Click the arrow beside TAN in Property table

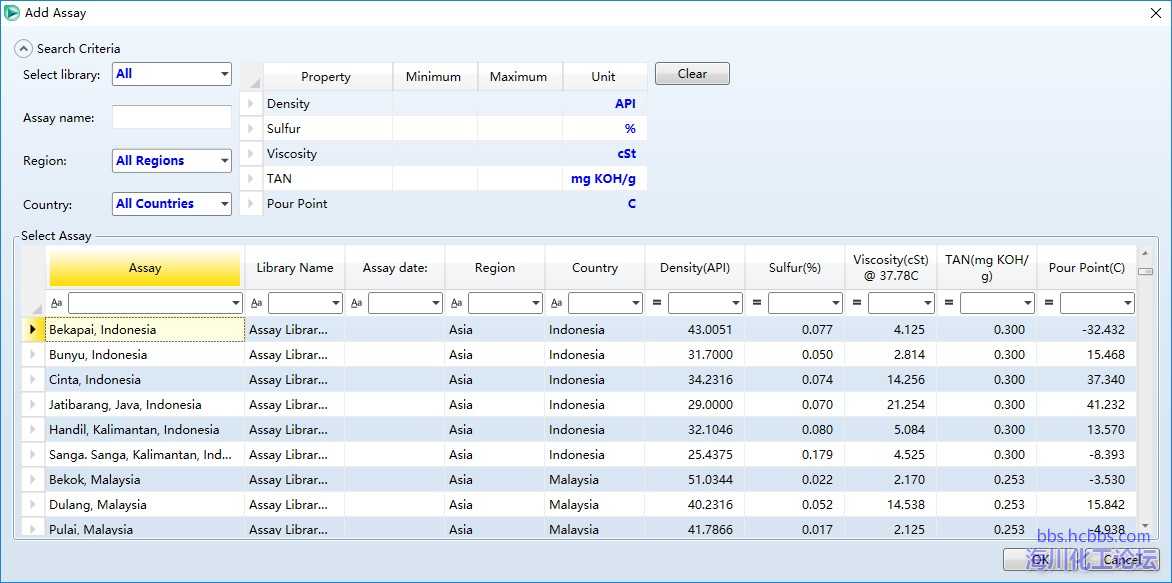[x=251, y=179]
